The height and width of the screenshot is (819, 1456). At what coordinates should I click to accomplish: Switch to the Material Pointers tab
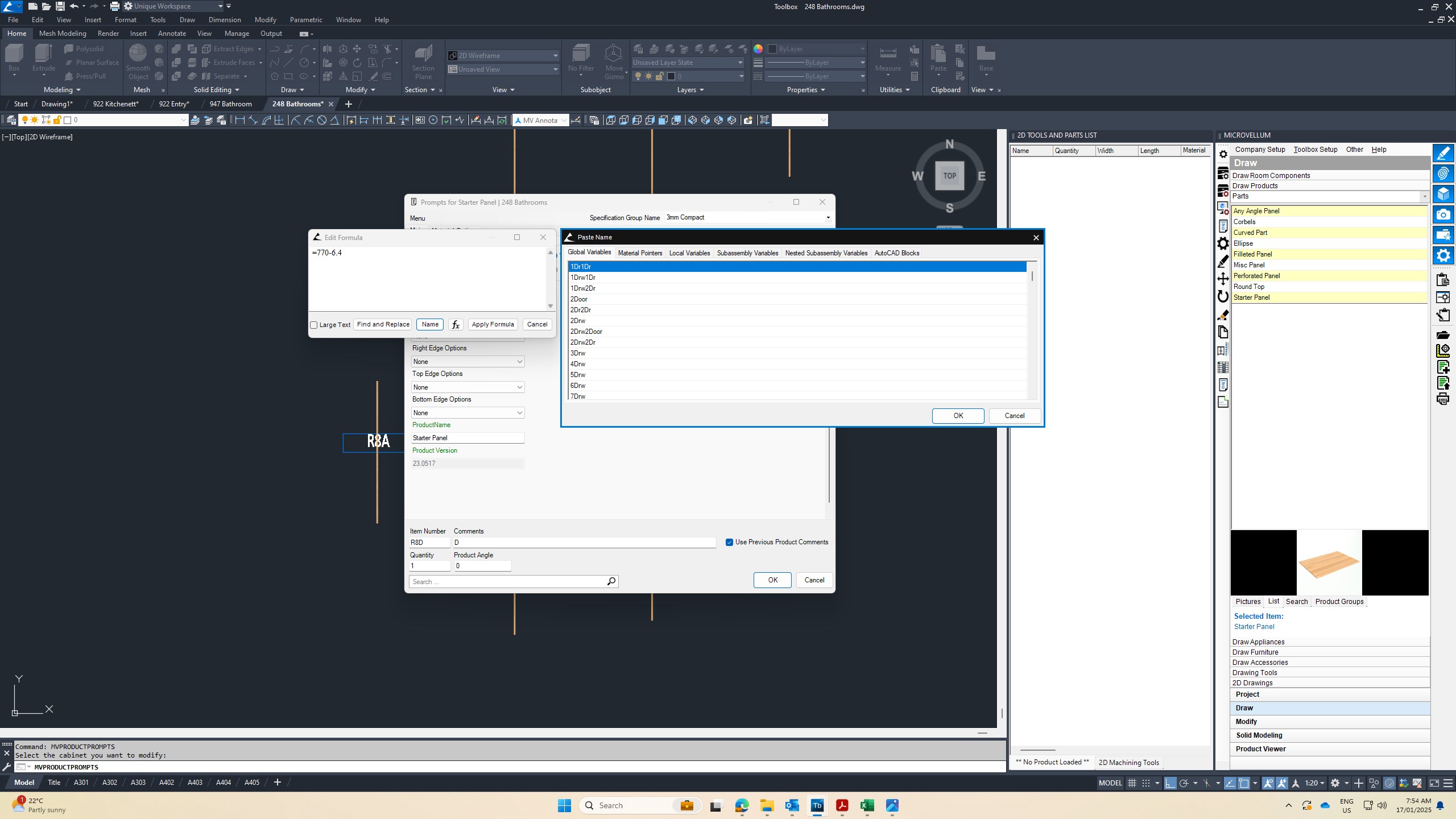pyautogui.click(x=640, y=253)
